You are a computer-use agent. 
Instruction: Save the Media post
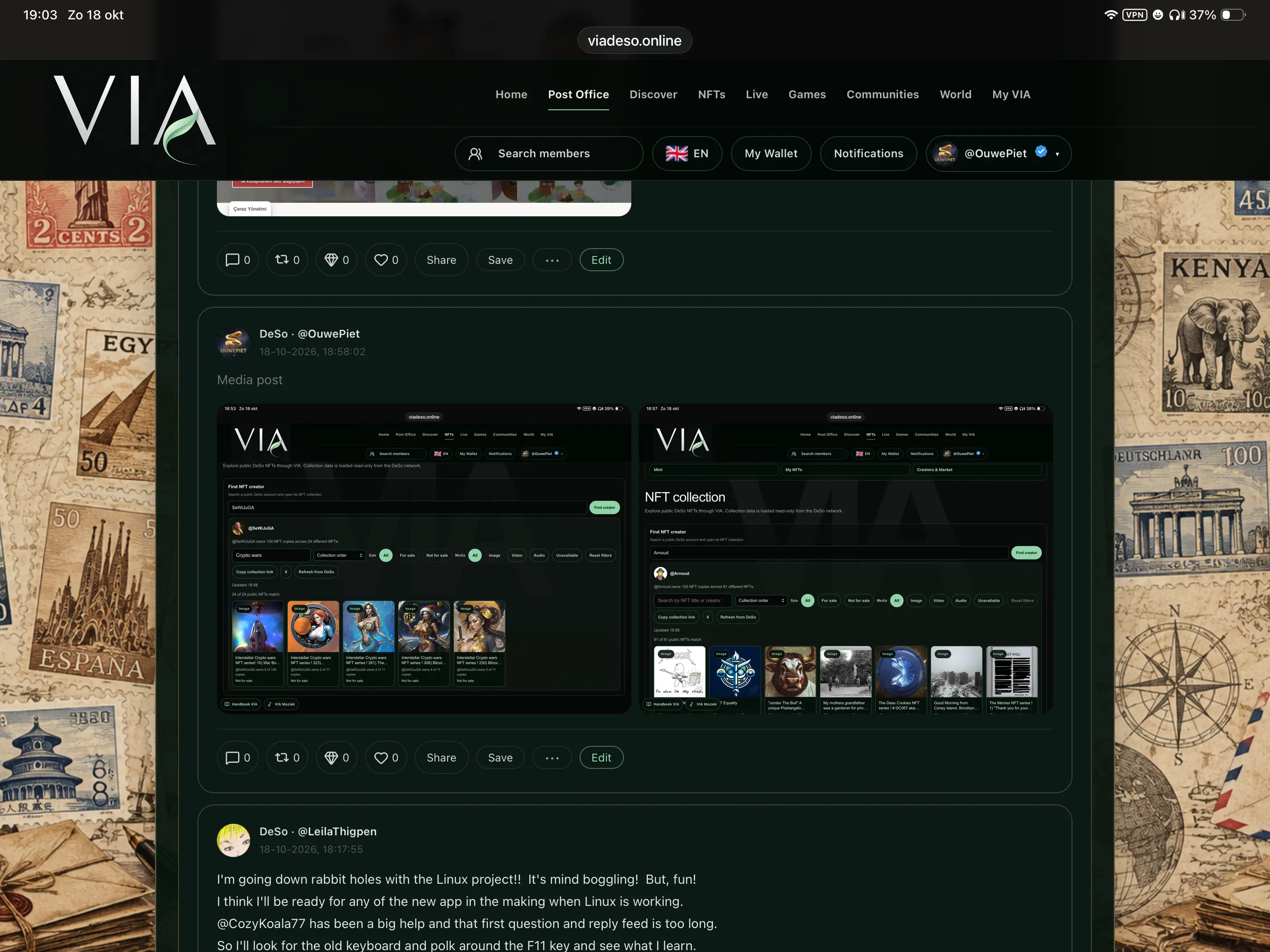click(500, 757)
